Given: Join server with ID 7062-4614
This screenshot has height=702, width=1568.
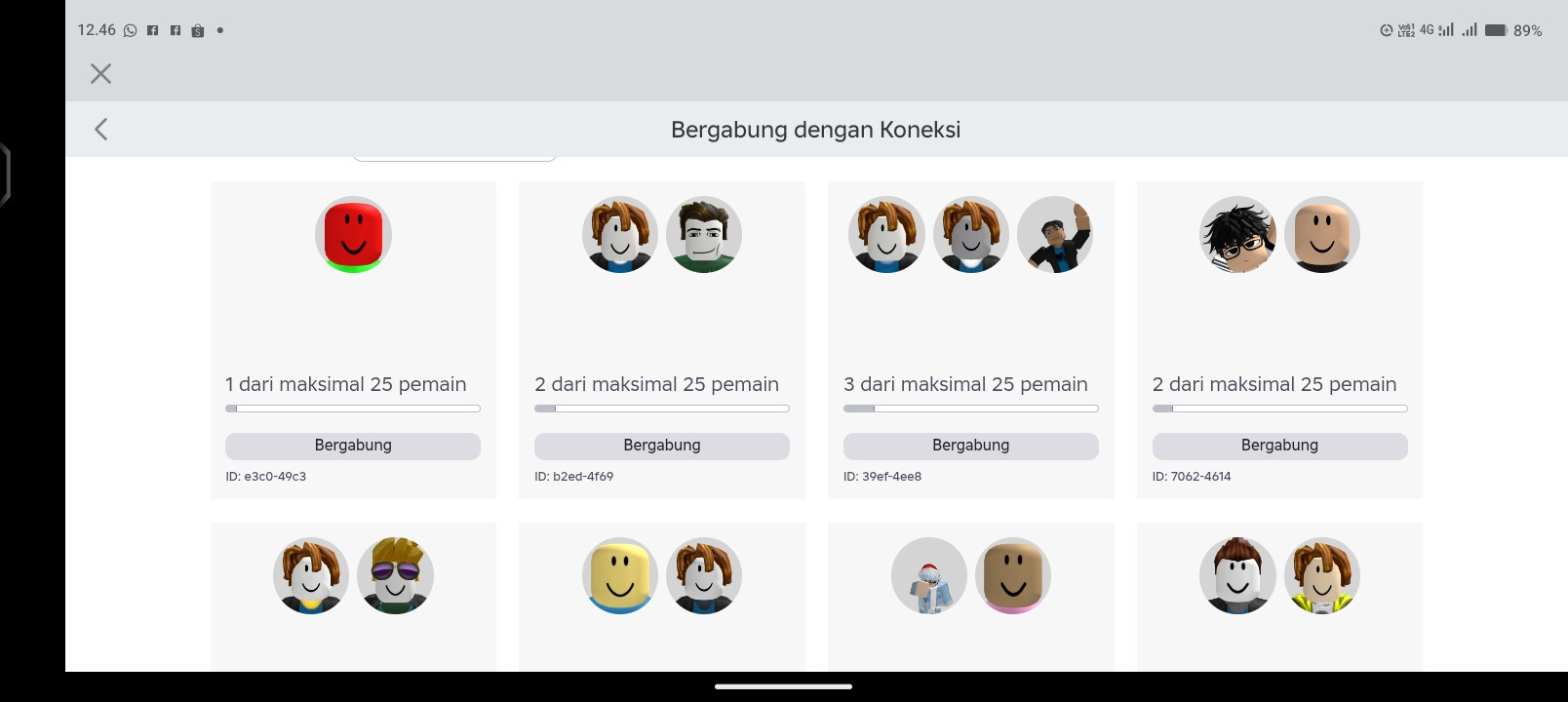Looking at the screenshot, I should 1279,446.
